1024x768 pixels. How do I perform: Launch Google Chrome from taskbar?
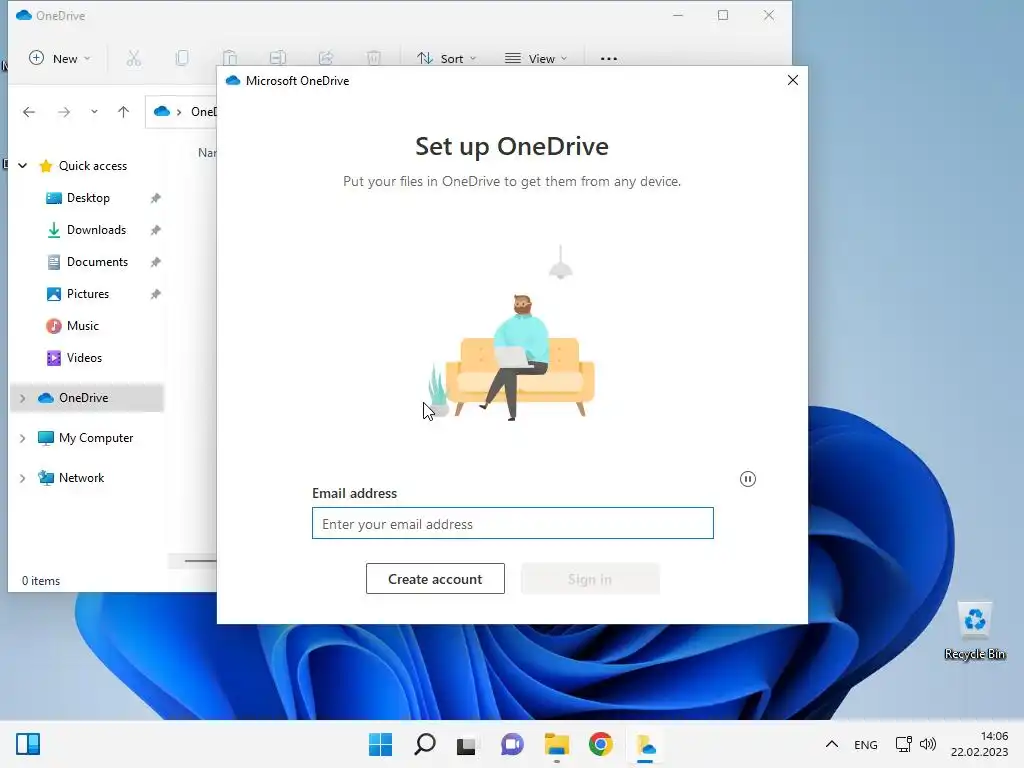[x=601, y=744]
